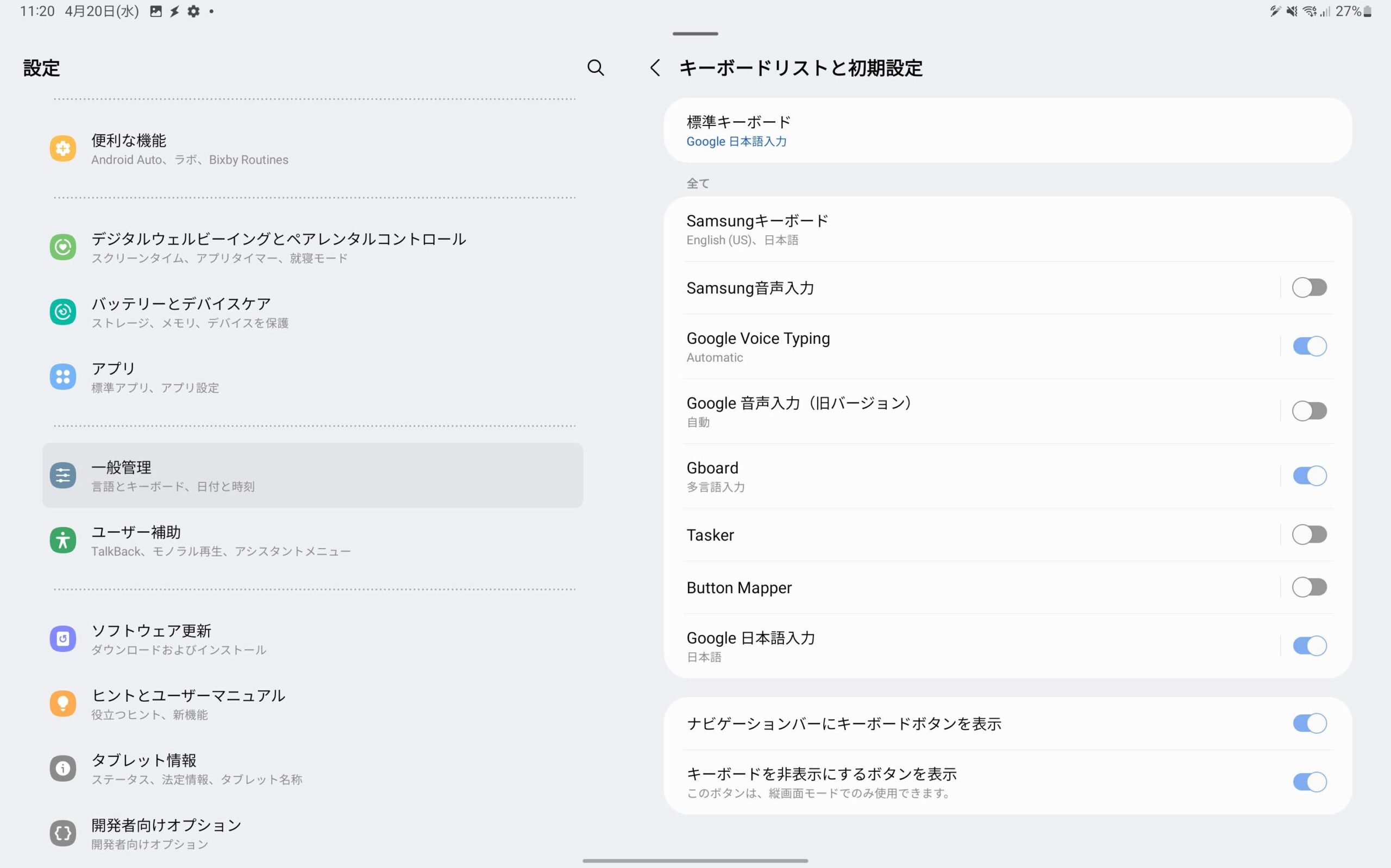The height and width of the screenshot is (868, 1391).
Task: Enable the Samsung音声入力 toggle
Action: click(x=1309, y=287)
